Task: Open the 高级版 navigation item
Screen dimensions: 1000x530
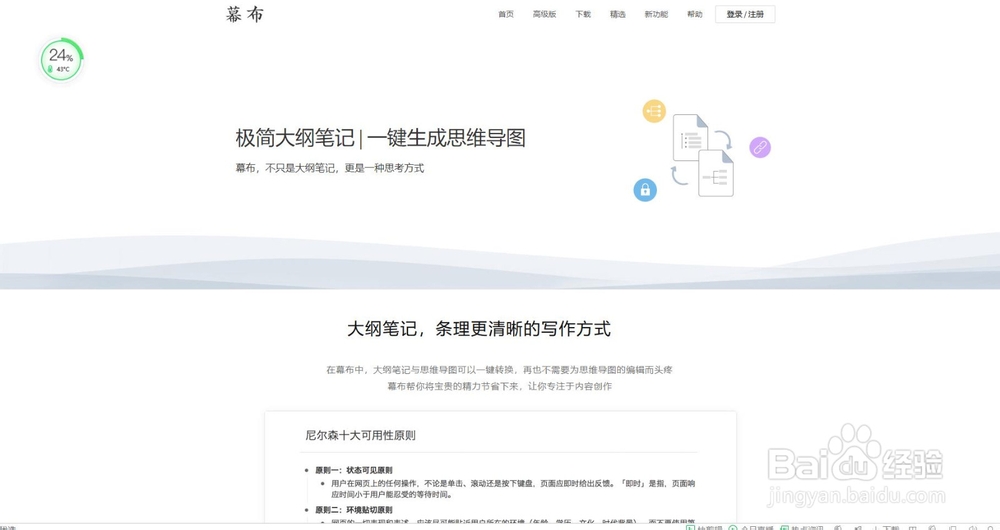Action: pos(544,14)
